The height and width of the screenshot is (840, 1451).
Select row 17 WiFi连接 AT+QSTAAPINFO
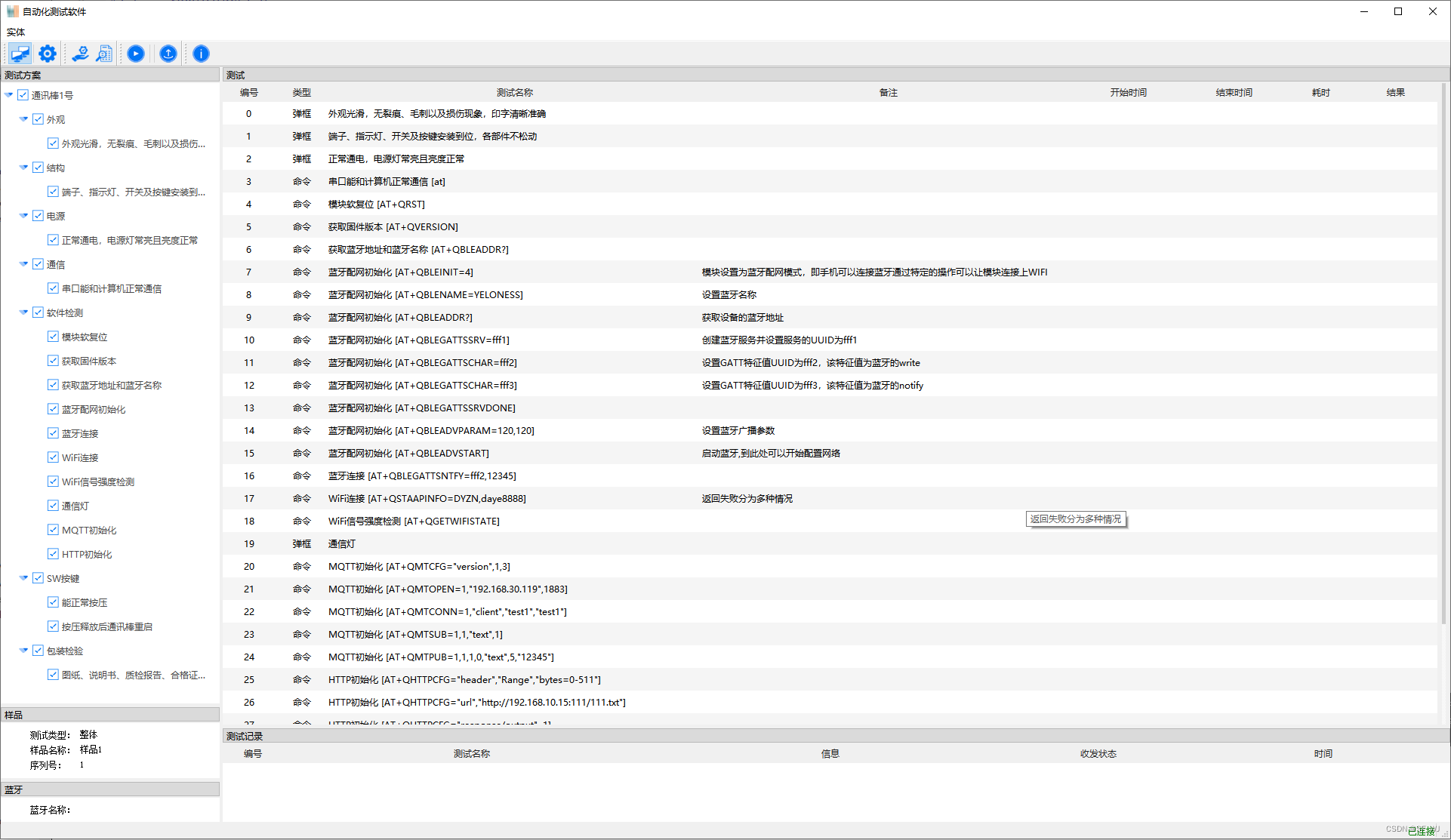[x=830, y=498]
